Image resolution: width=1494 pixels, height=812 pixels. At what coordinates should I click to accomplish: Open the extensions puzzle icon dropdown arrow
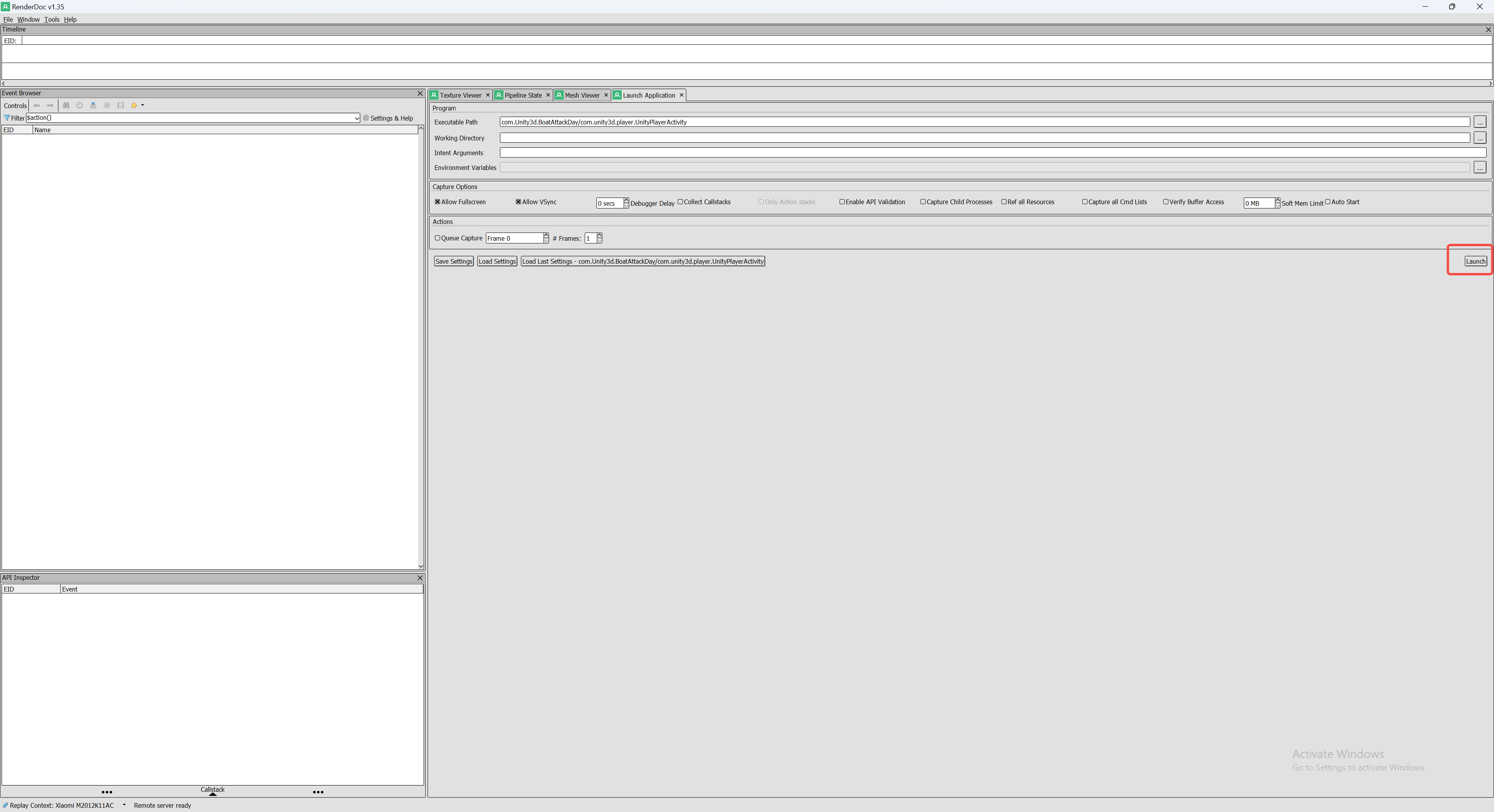point(143,105)
